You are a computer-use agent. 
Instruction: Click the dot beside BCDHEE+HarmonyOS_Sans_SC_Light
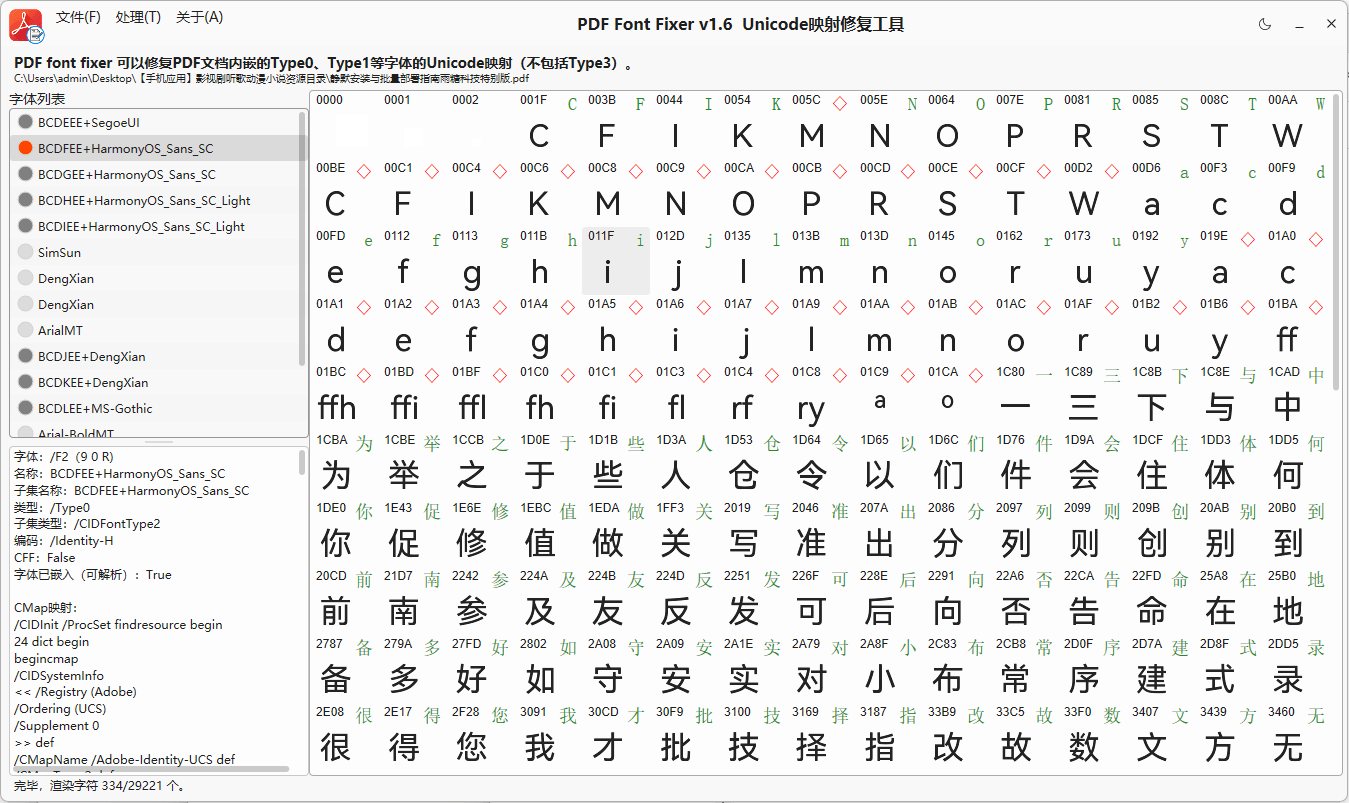(26, 200)
